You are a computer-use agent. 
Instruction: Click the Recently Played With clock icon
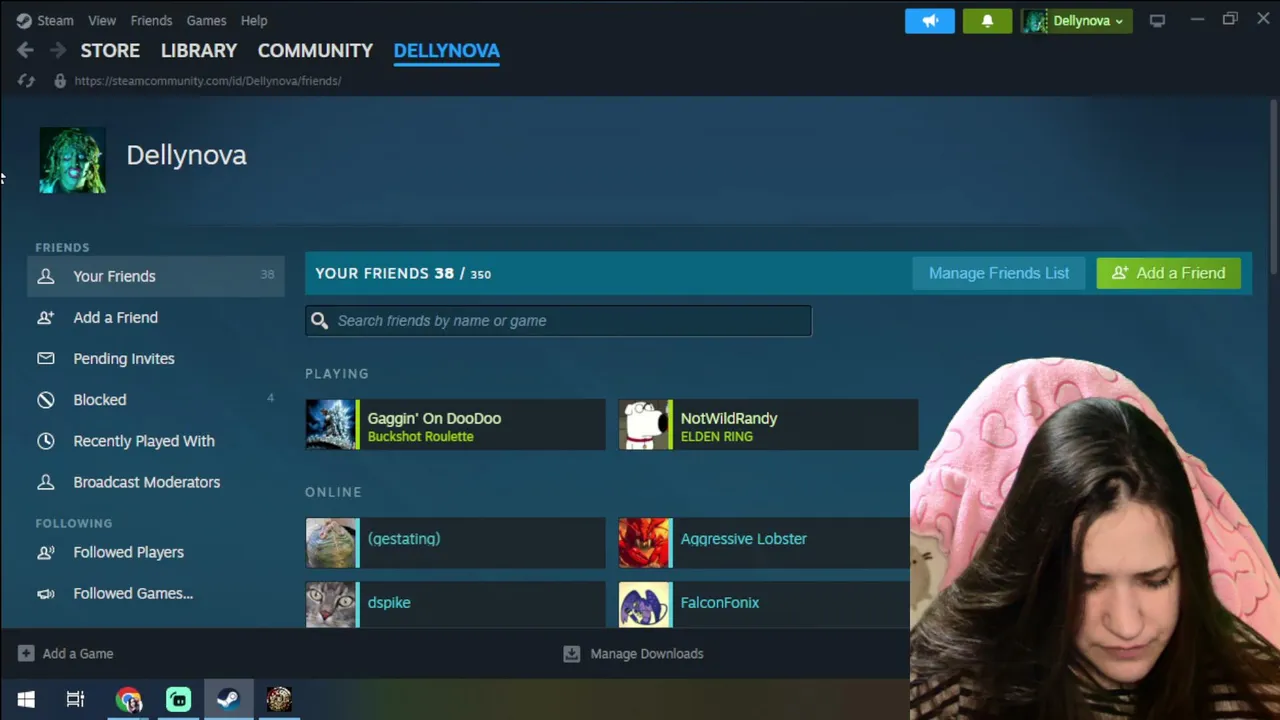coord(46,441)
